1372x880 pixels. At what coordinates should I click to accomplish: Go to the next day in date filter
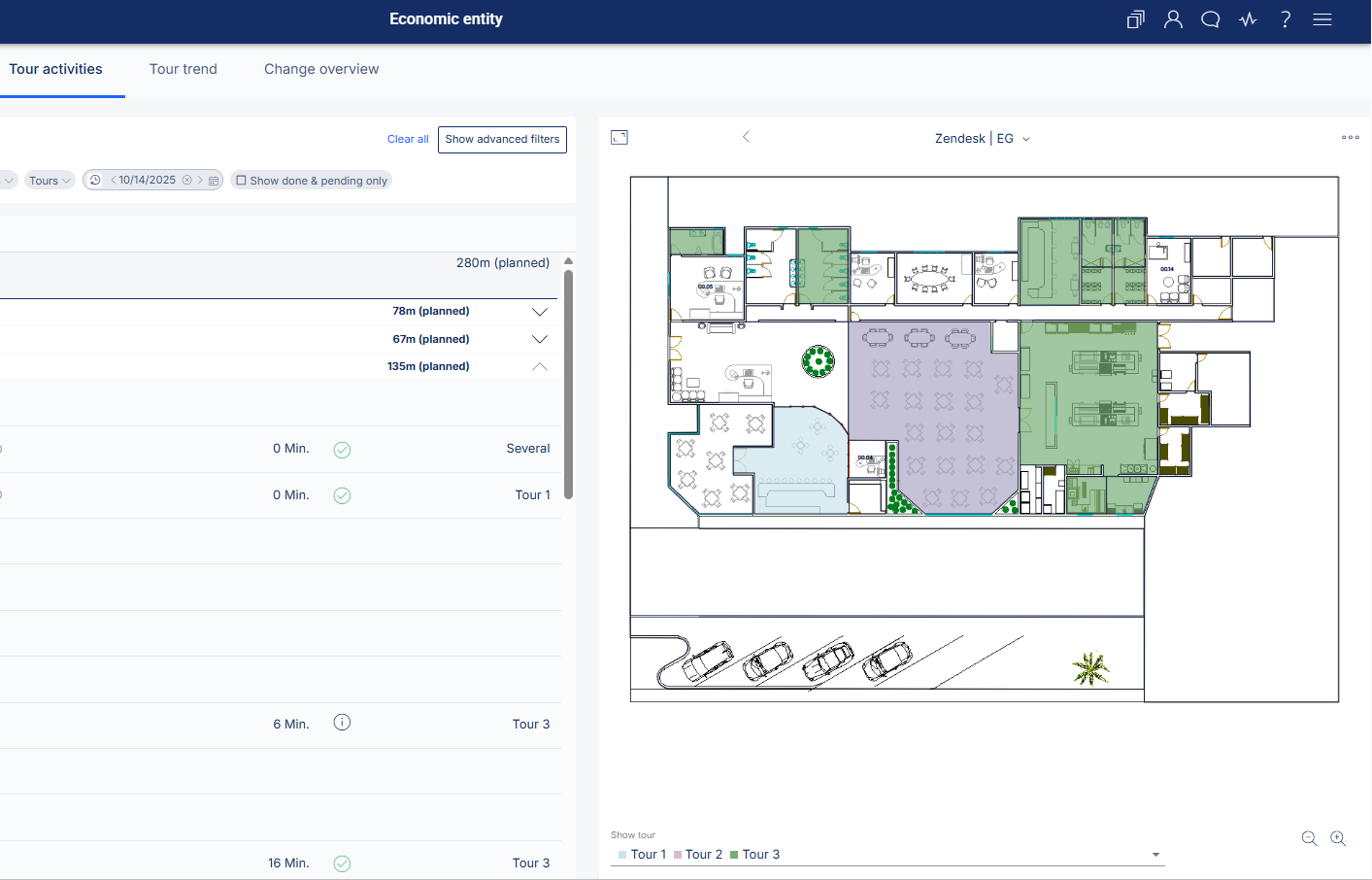pyautogui.click(x=200, y=181)
